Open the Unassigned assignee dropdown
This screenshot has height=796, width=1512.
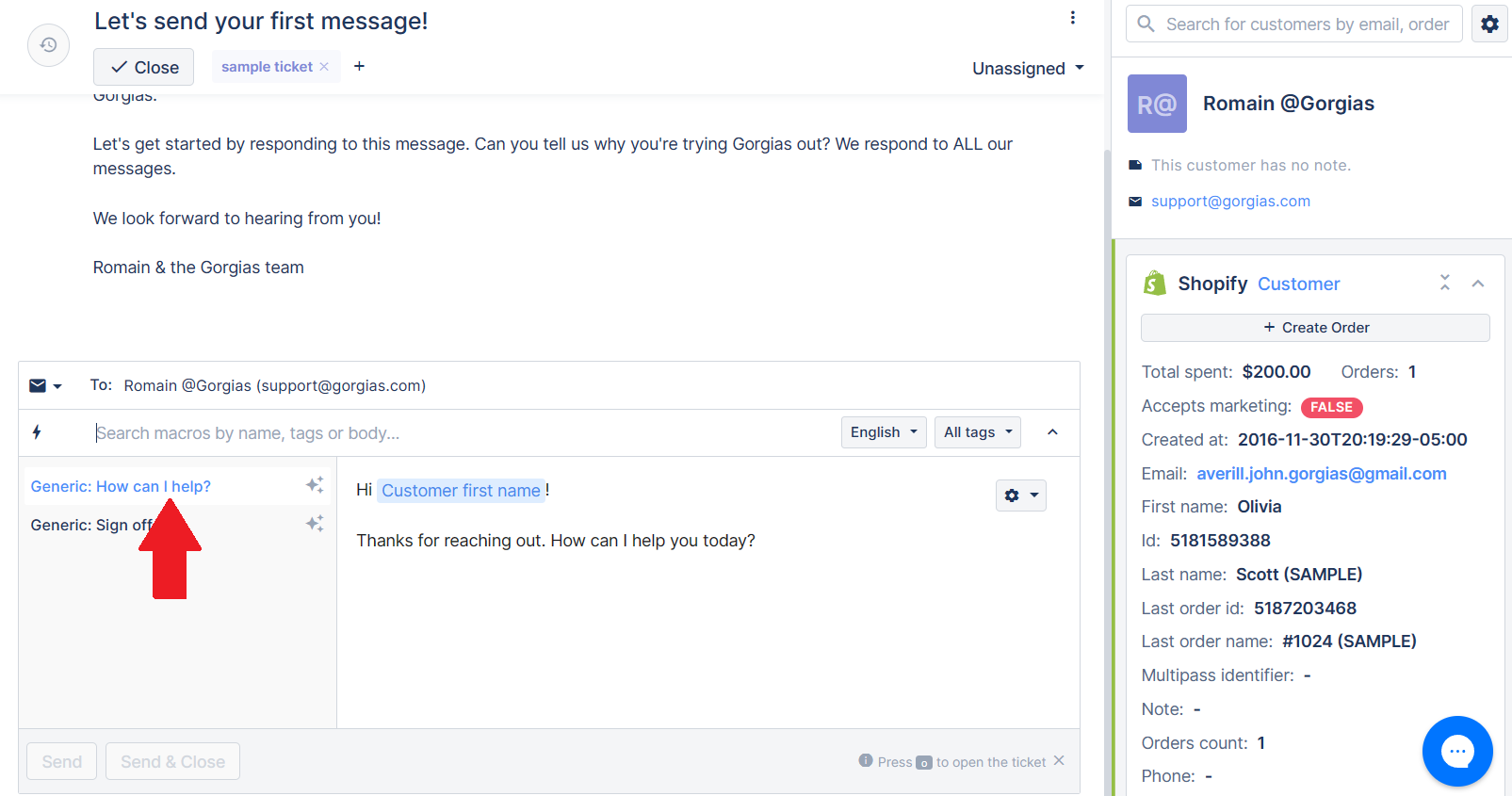click(1028, 69)
